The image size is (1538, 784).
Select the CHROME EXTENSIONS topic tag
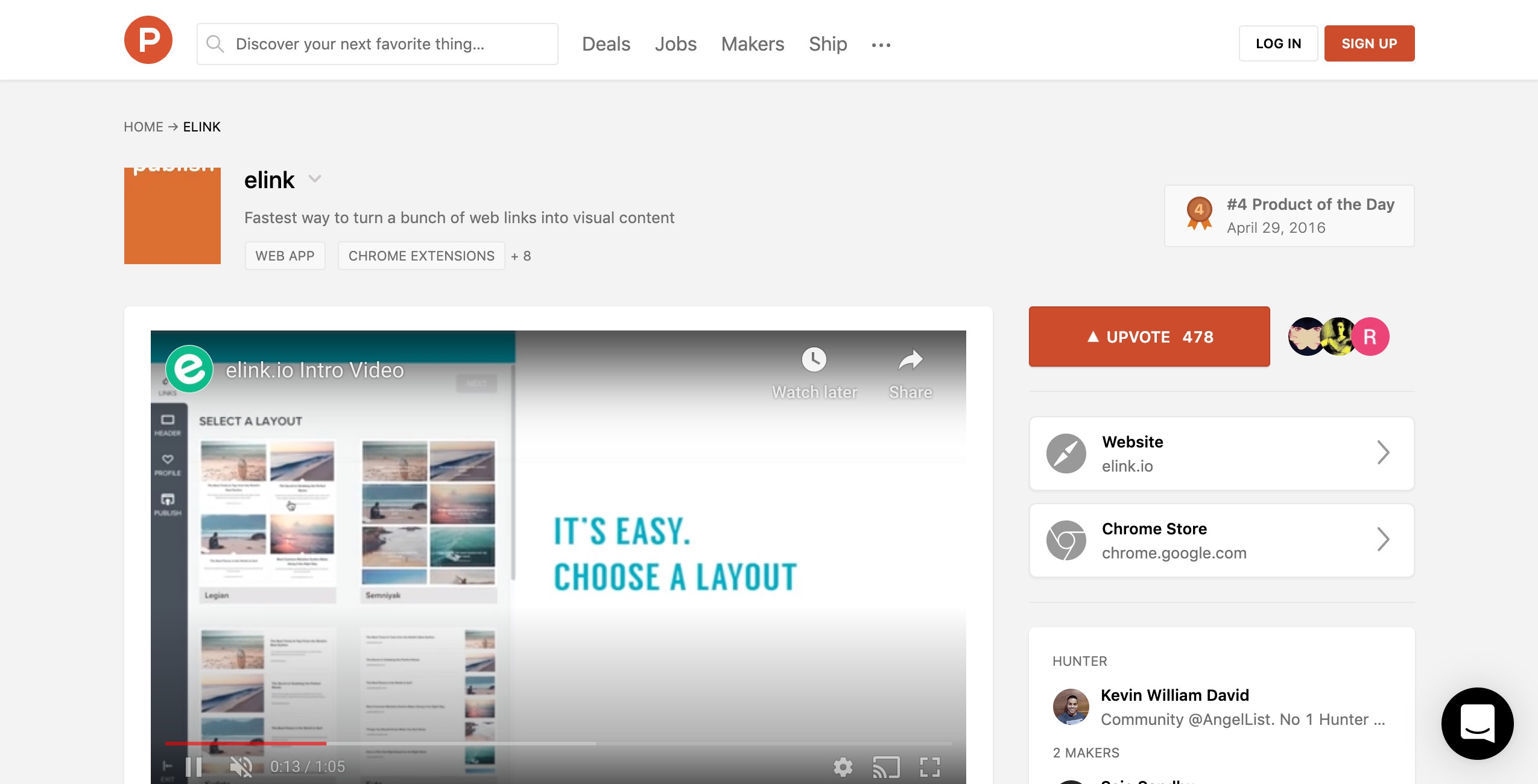(422, 256)
